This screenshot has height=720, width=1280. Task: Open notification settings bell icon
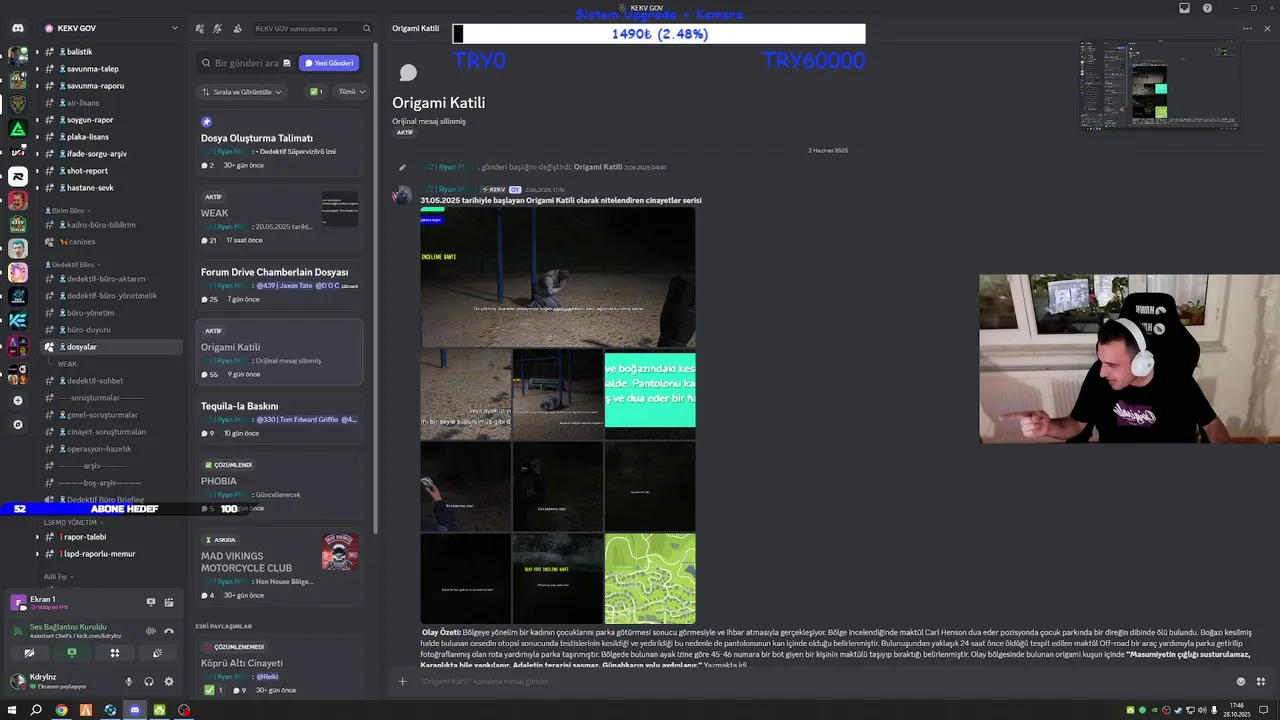(217, 28)
